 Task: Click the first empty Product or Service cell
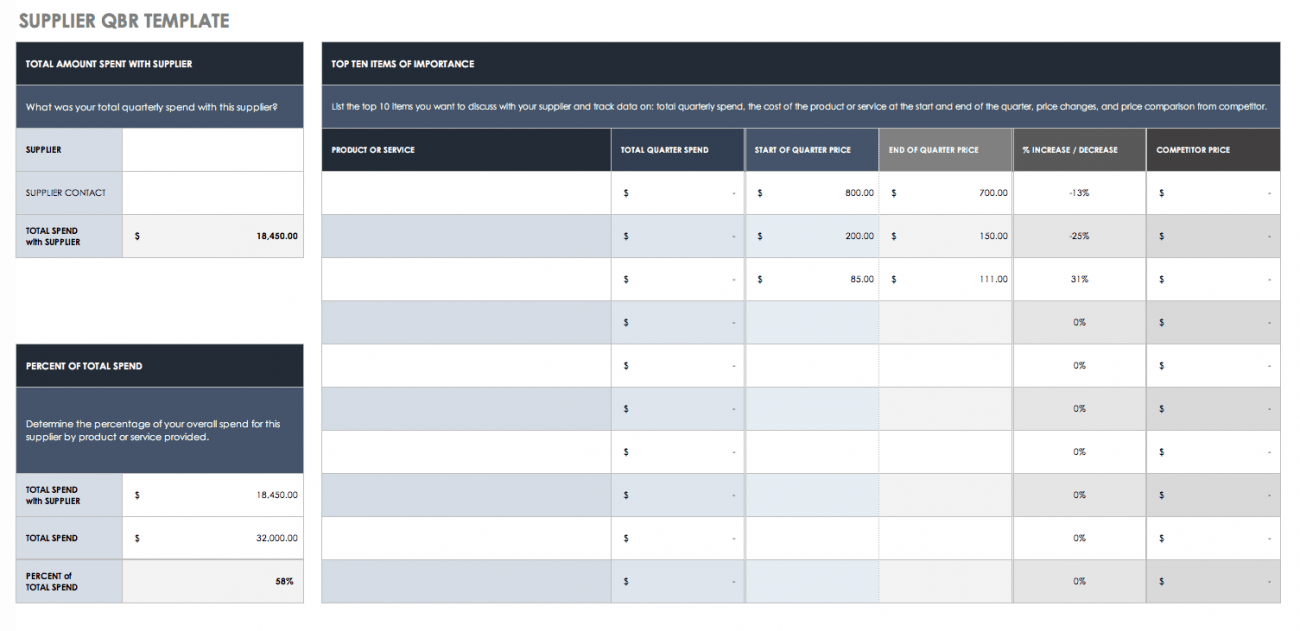point(466,193)
